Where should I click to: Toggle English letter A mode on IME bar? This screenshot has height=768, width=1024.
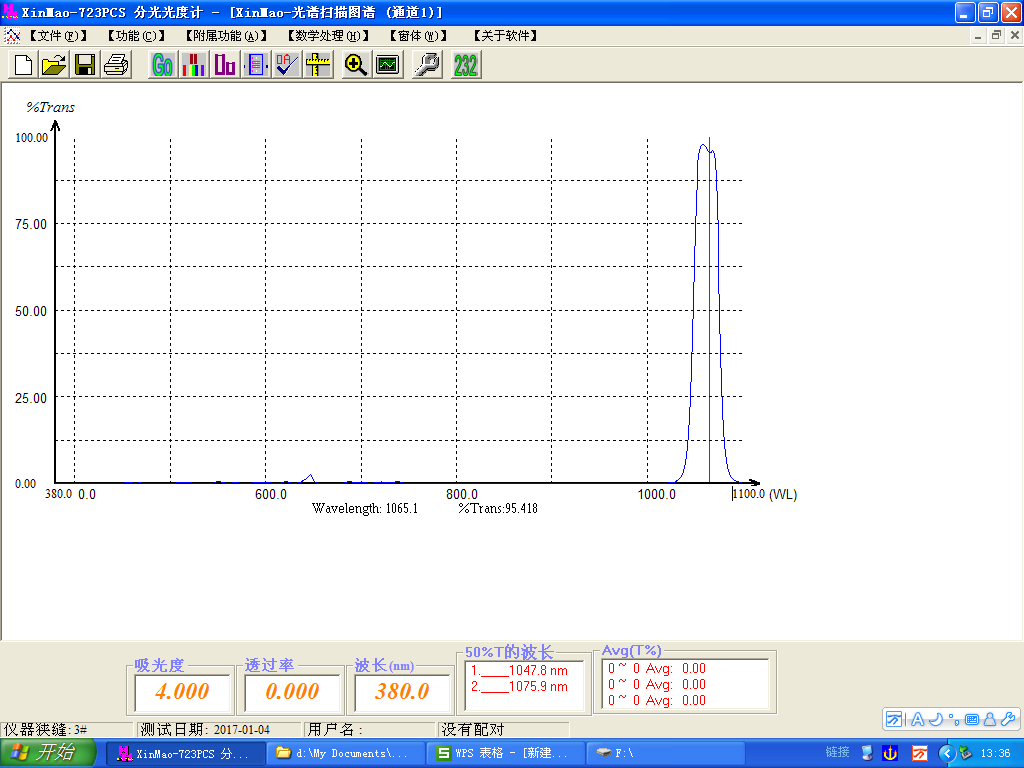pyautogui.click(x=918, y=719)
